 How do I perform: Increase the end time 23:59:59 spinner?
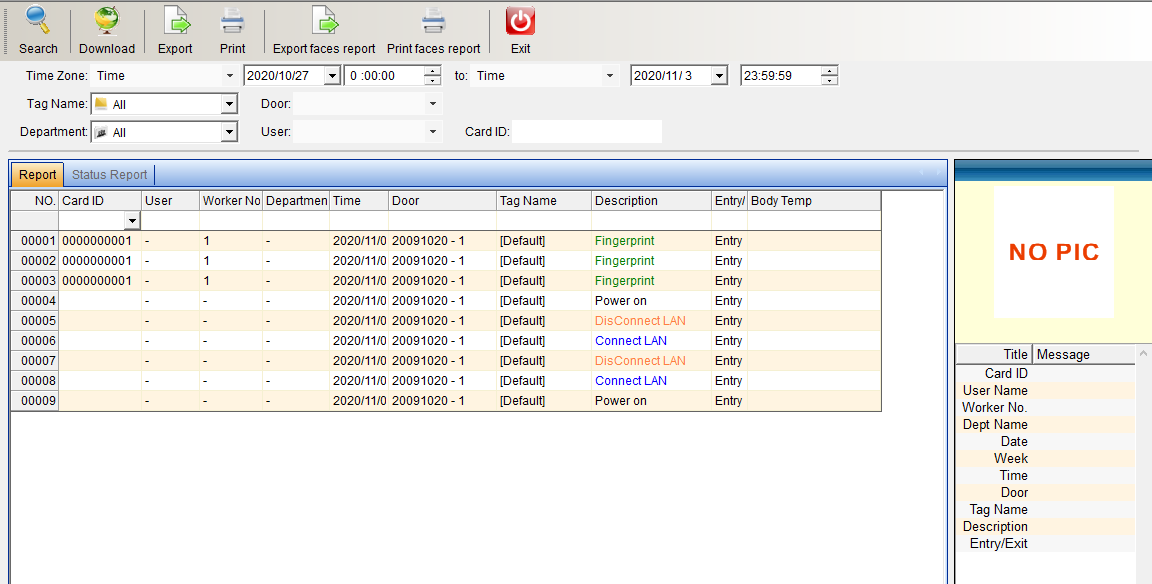(830, 71)
